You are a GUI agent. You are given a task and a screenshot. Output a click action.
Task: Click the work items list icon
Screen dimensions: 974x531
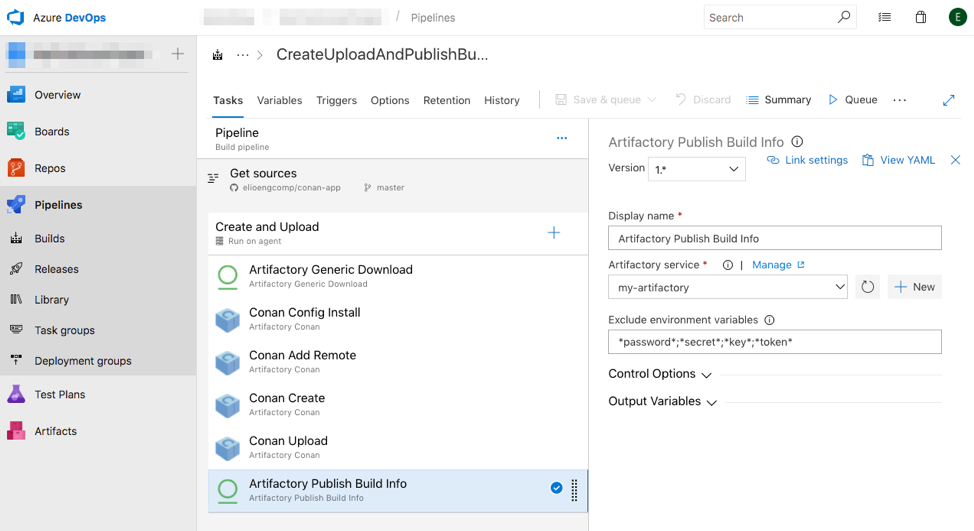884,17
